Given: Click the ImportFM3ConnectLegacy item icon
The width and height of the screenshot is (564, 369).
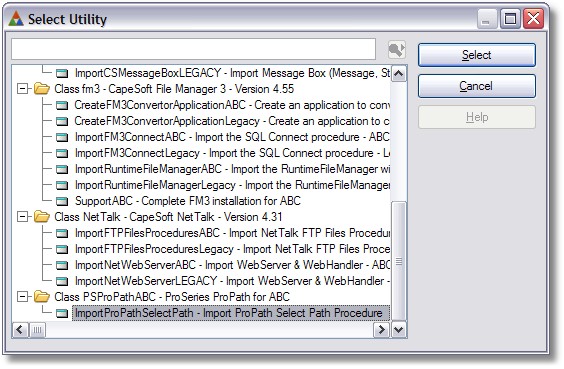Looking at the screenshot, I should click(x=62, y=153).
